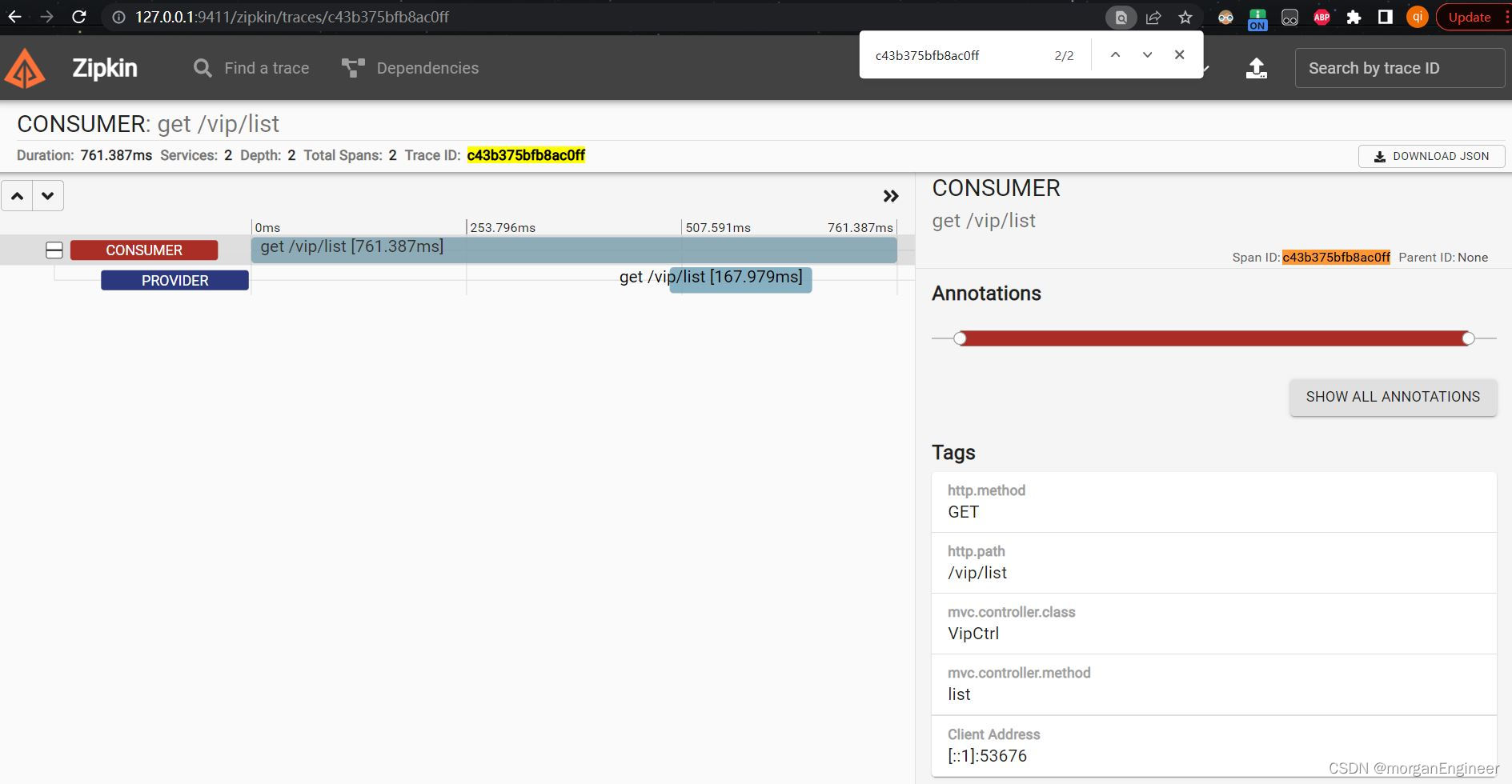This screenshot has width=1512, height=784.
Task: Click the Zipkin title text
Action: pyautogui.click(x=105, y=68)
